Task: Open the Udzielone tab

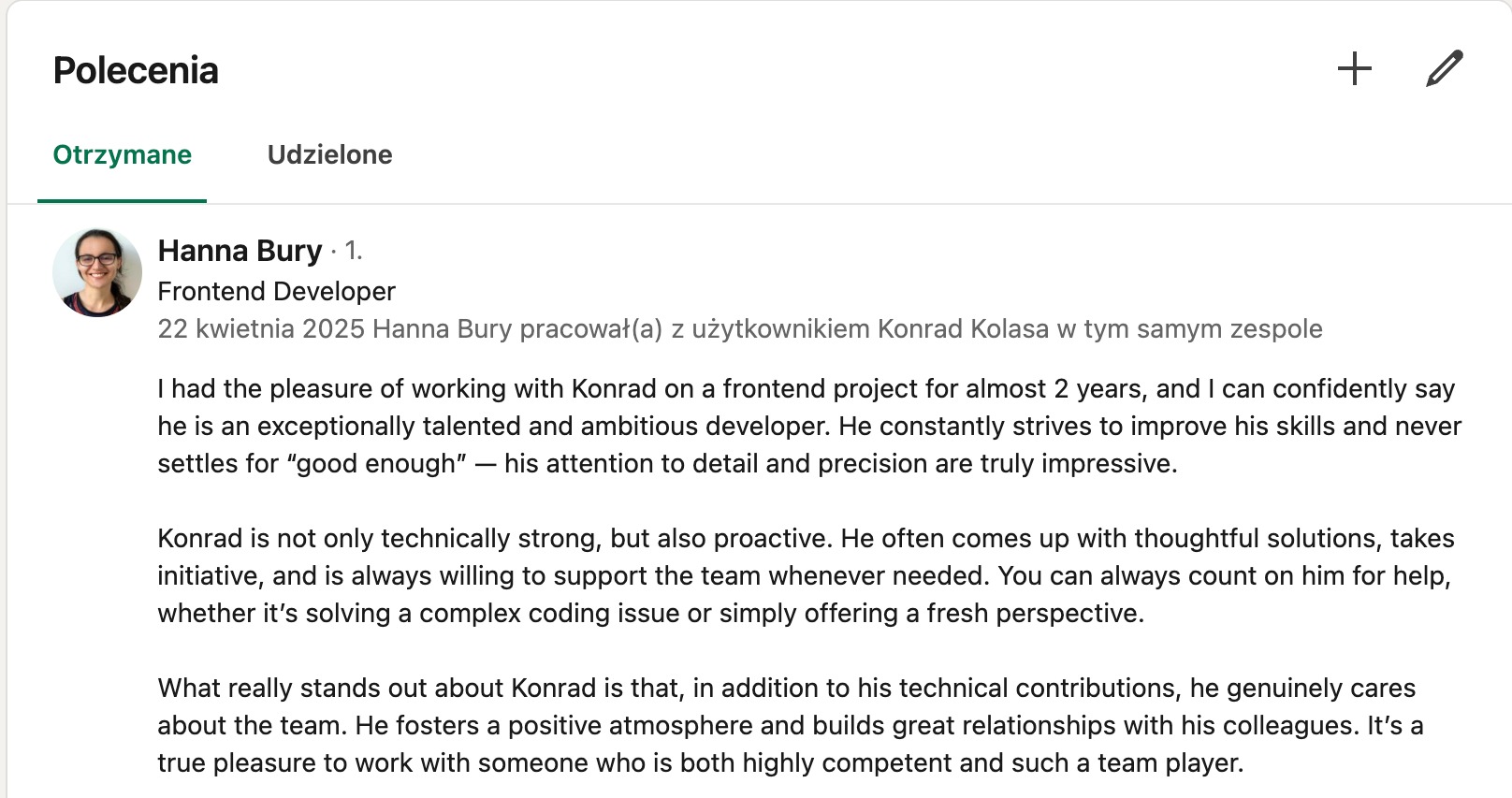Action: point(329,154)
